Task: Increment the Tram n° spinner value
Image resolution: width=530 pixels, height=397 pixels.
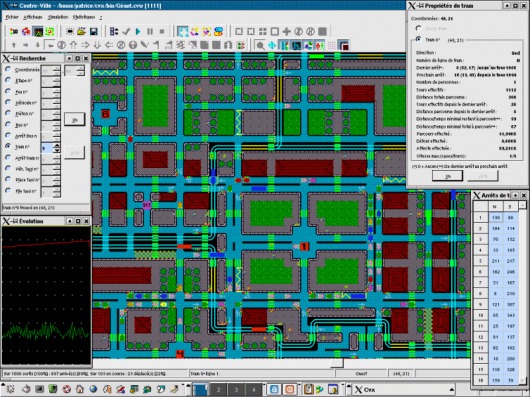Action: click(x=57, y=146)
